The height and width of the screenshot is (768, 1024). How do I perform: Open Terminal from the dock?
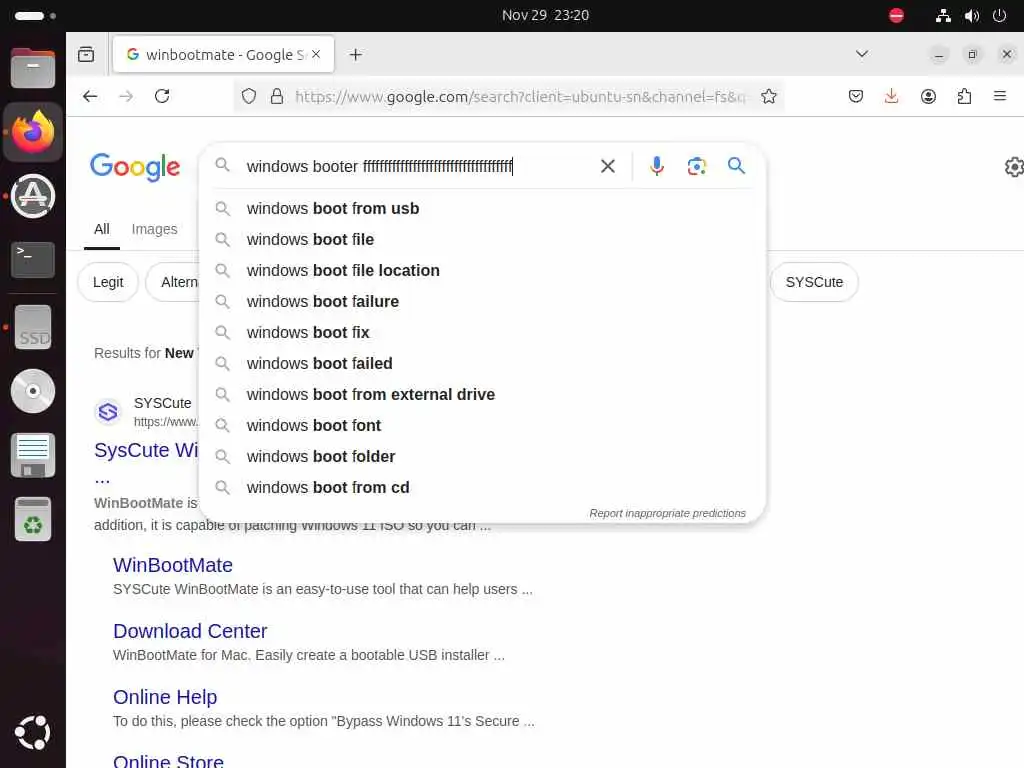(x=33, y=260)
